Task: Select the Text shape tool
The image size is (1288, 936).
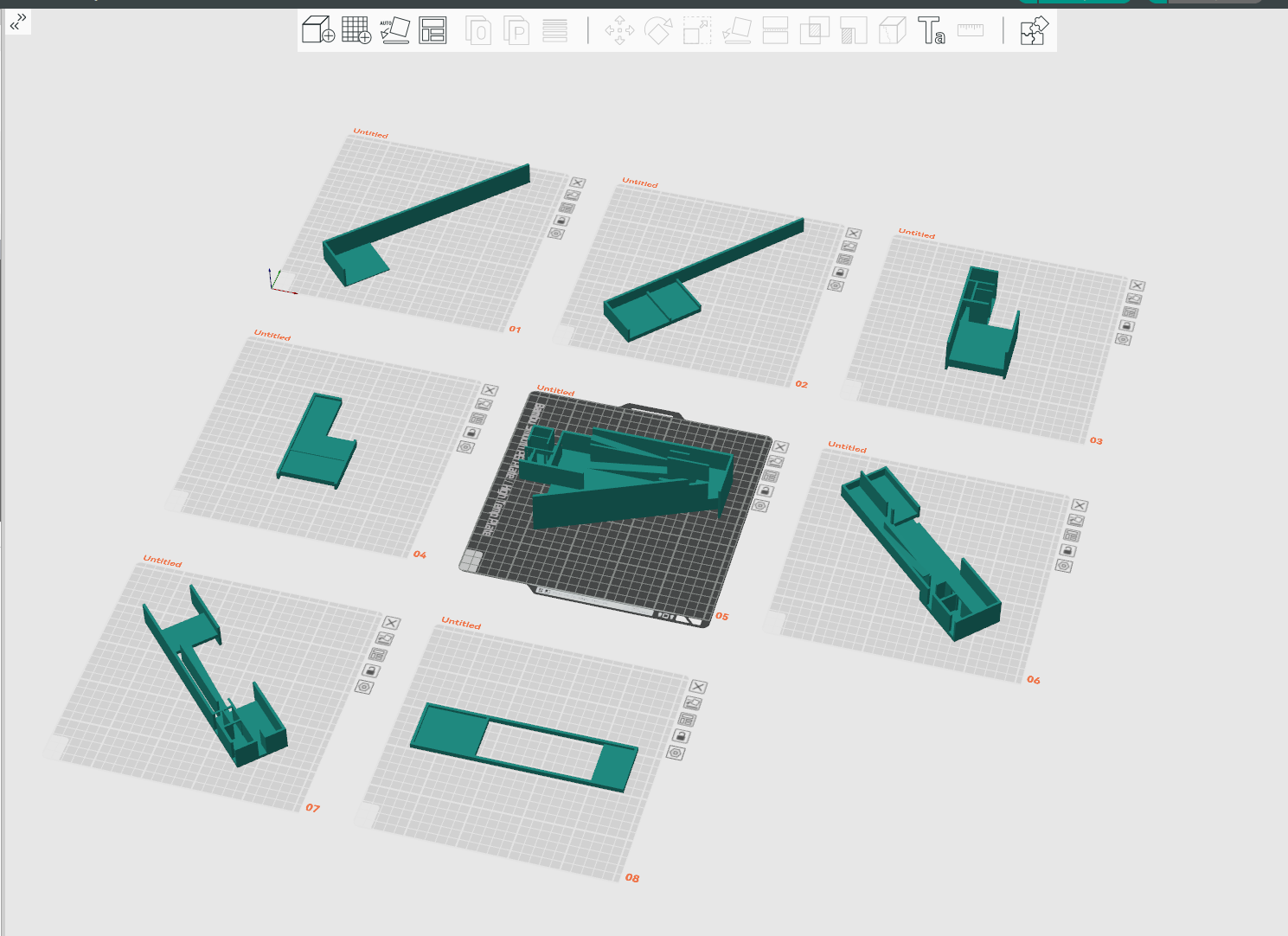Action: point(931,30)
